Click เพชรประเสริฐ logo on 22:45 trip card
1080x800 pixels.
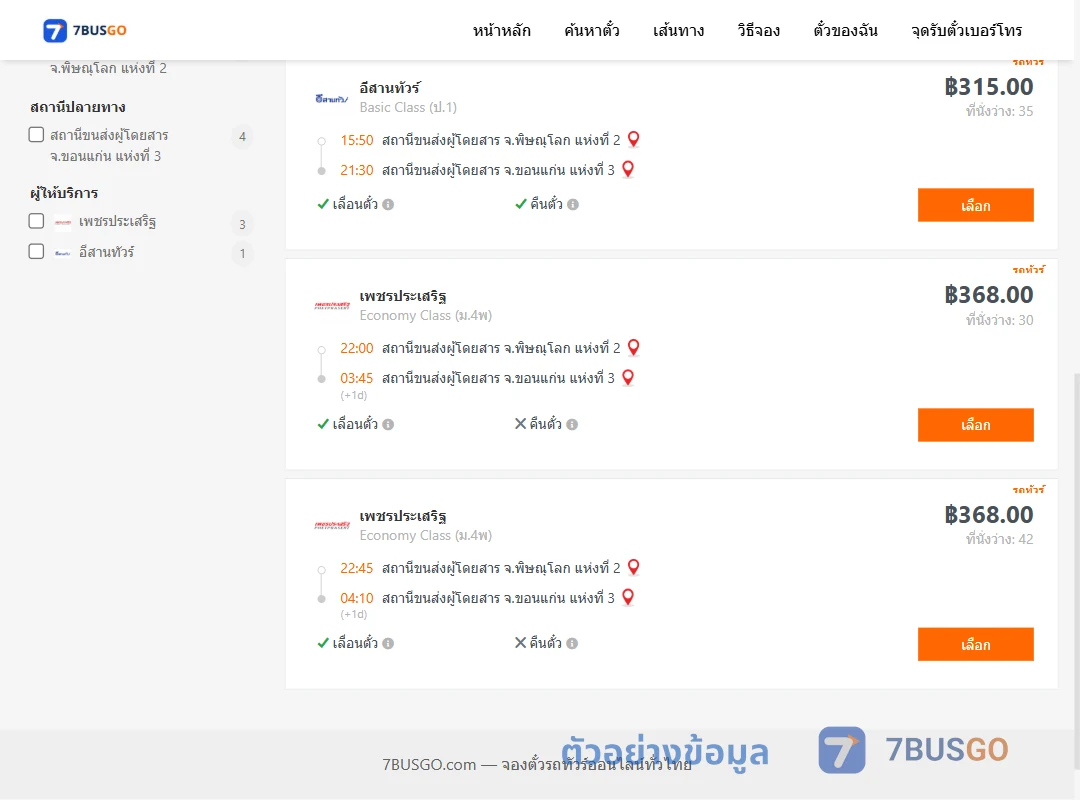click(332, 525)
